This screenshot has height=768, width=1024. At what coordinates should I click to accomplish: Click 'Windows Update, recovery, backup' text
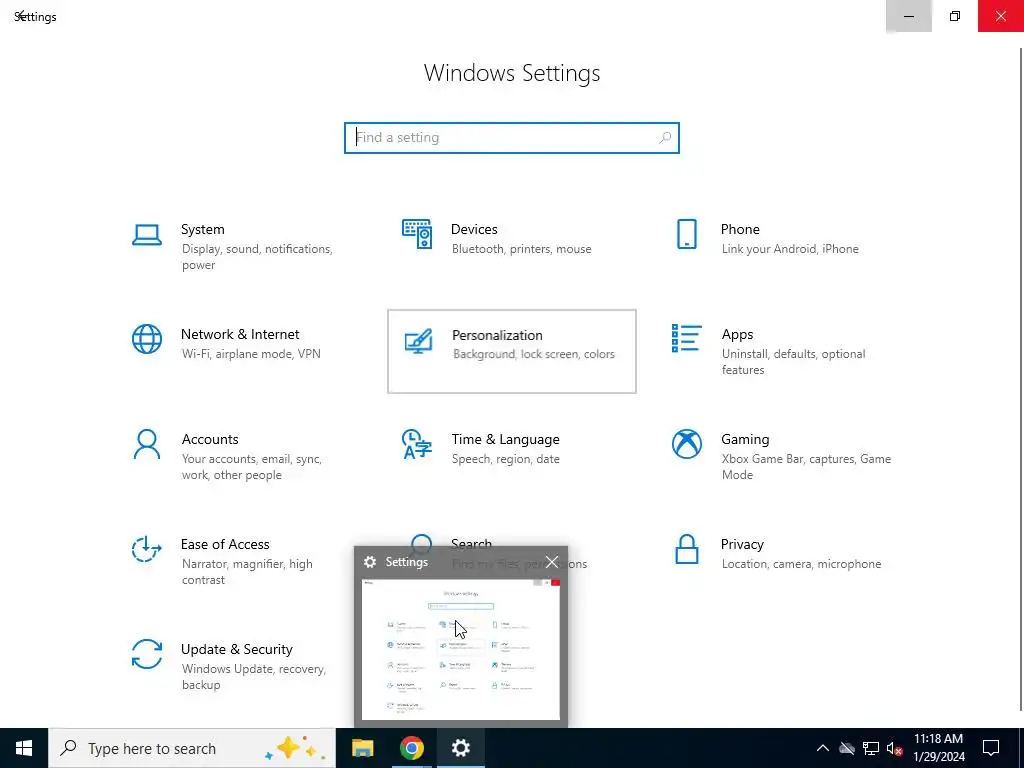pos(253,677)
